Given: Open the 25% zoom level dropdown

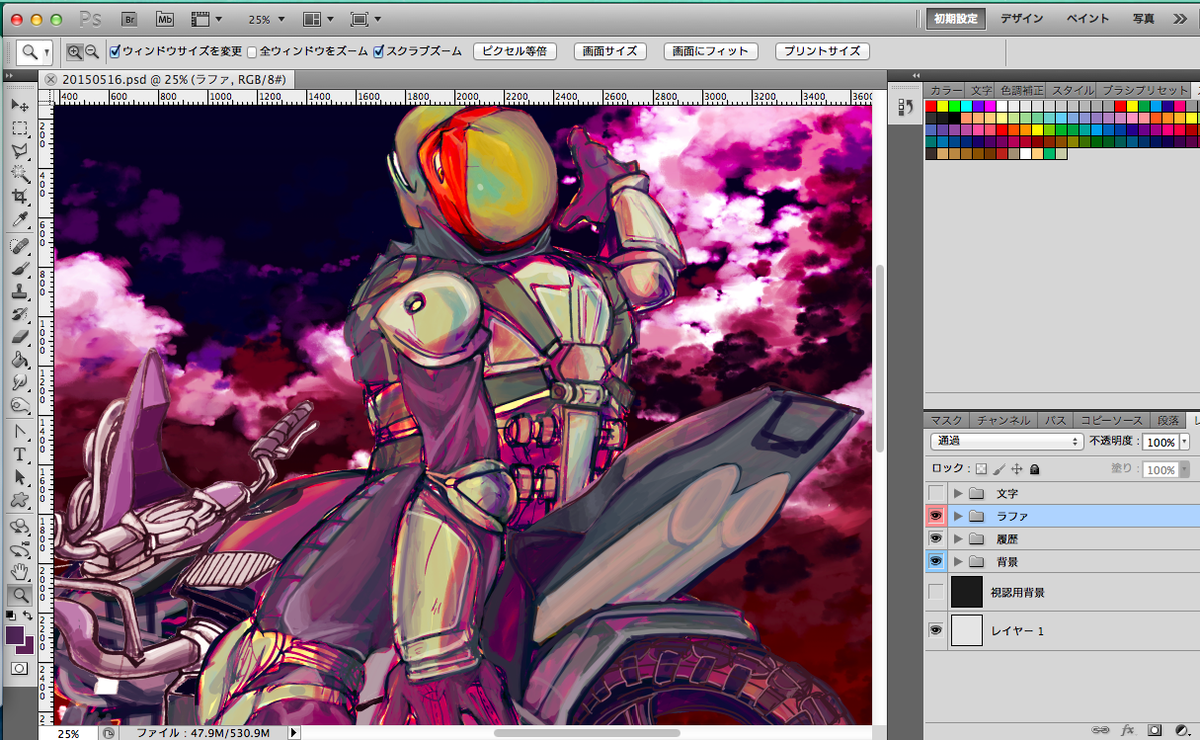Looking at the screenshot, I should pyautogui.click(x=267, y=19).
